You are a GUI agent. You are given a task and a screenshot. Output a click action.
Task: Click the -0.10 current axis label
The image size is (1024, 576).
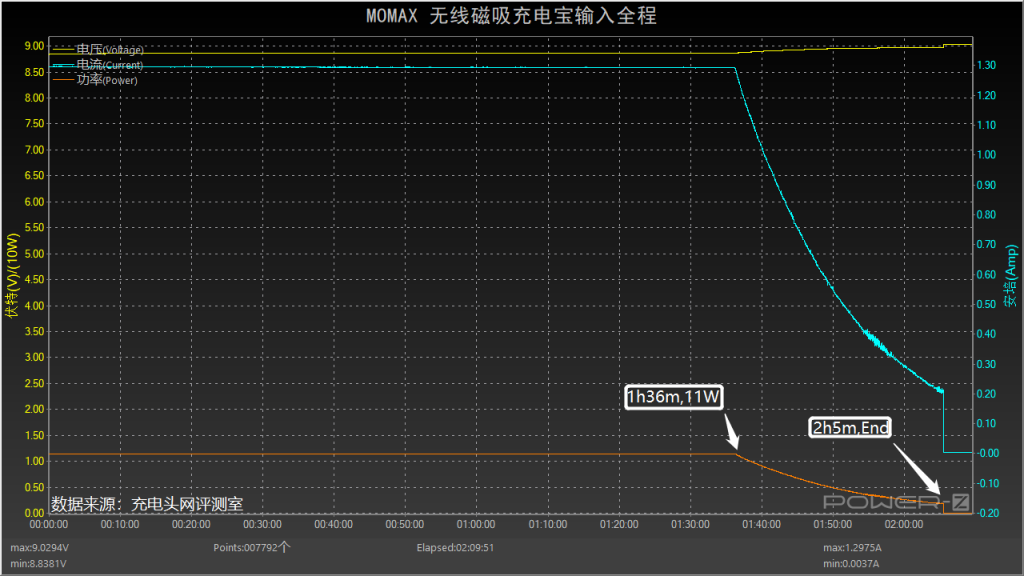[987, 483]
